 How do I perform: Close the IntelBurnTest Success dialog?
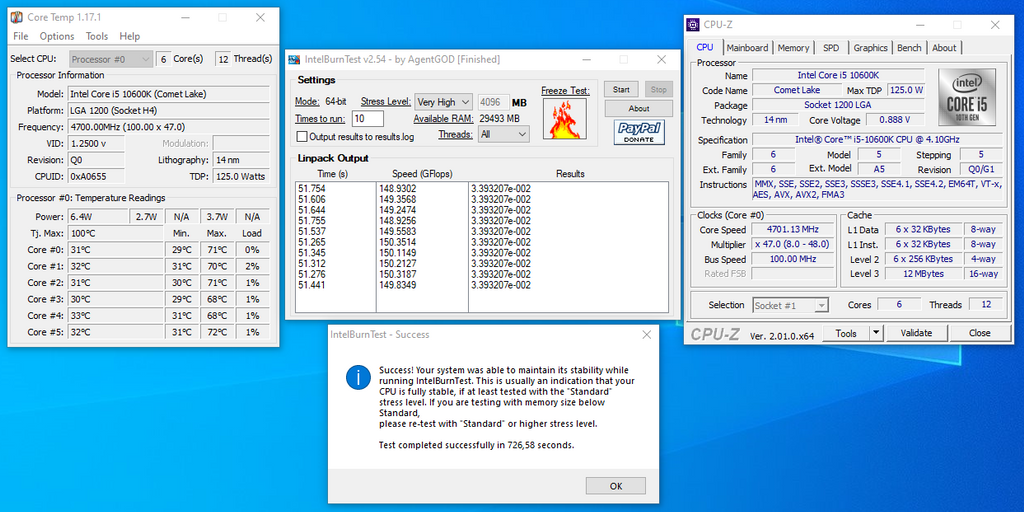[647, 335]
